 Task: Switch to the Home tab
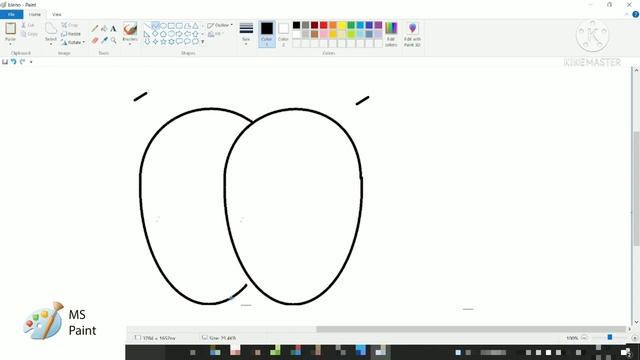coord(35,14)
